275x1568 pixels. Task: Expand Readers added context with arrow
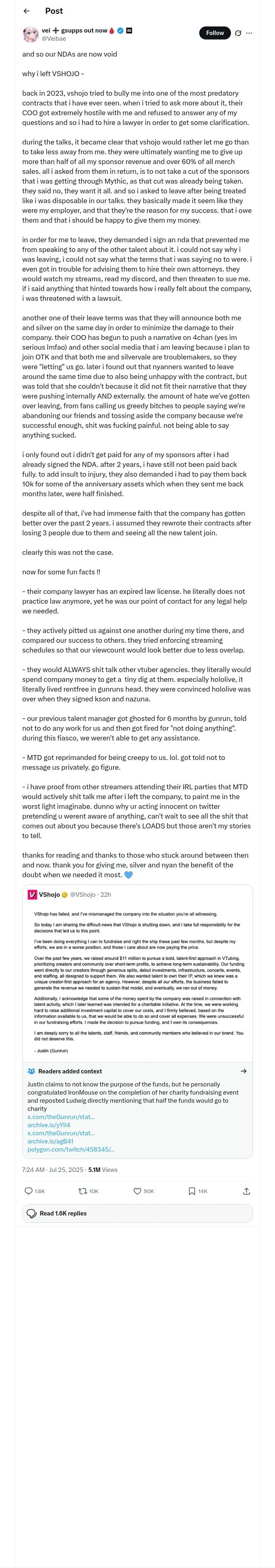(244, 1071)
